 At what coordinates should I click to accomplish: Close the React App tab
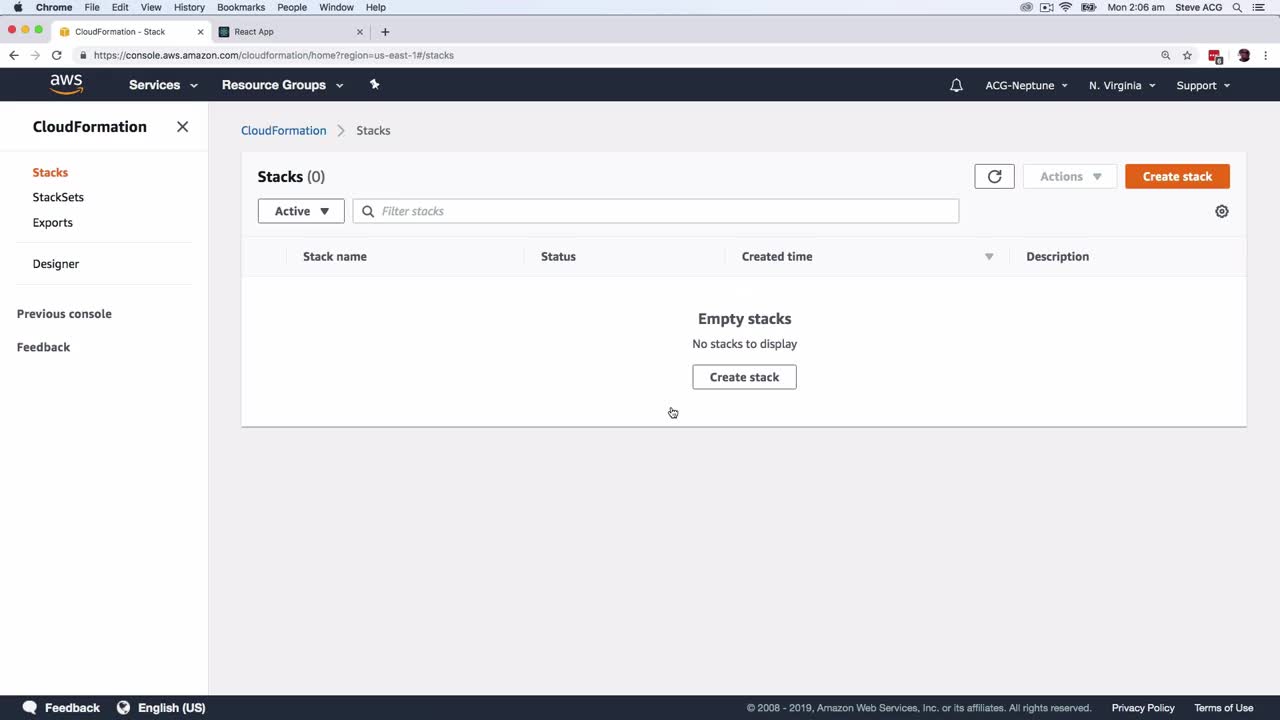pyautogui.click(x=360, y=32)
